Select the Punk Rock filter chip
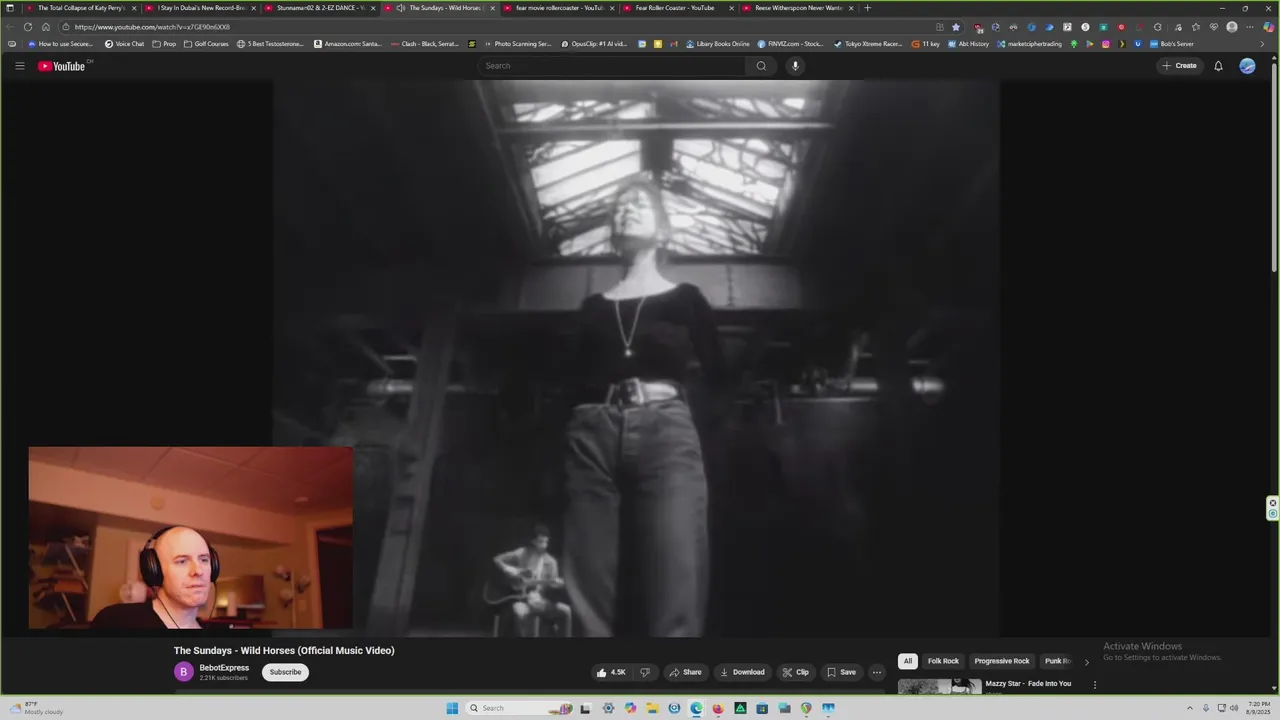Screen dimensions: 1280x720 pos(1058,661)
